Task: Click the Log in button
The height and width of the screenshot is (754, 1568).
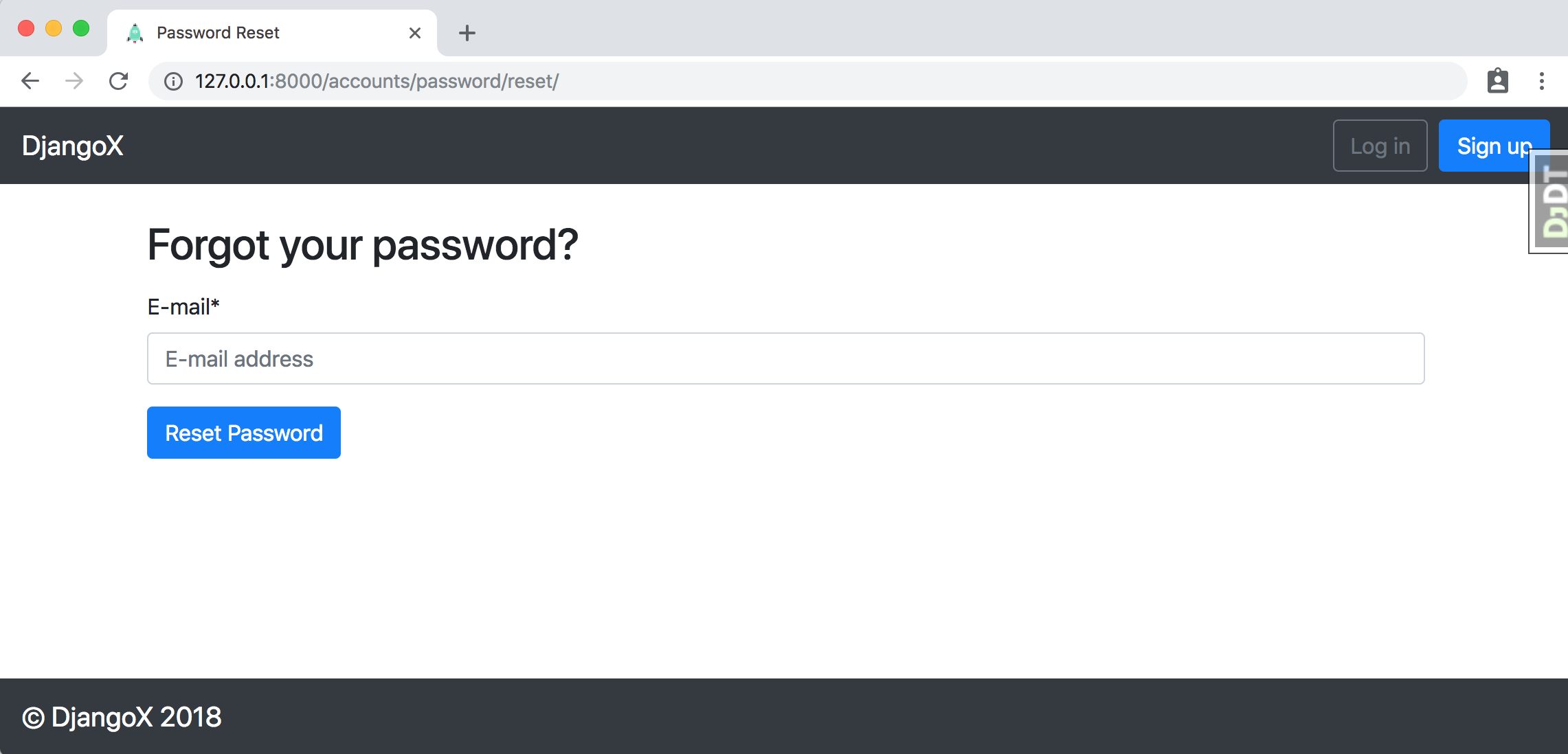Action: pyautogui.click(x=1380, y=146)
